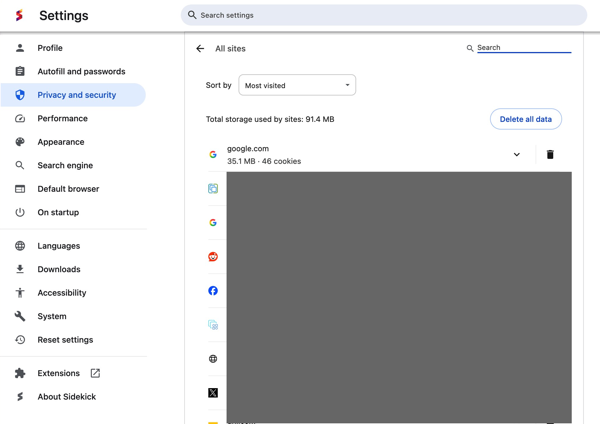Screen dimensions: 600x424
Task: Click the Delete all data button
Action: (526, 119)
